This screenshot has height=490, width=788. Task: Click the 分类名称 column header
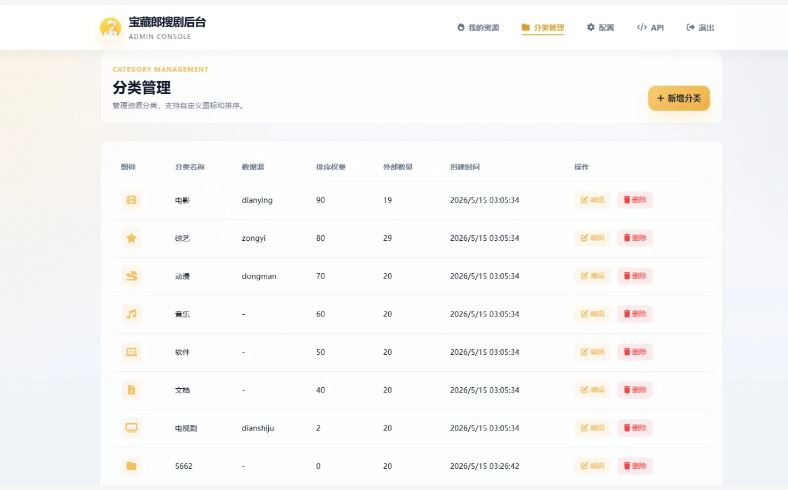pyautogui.click(x=190, y=167)
